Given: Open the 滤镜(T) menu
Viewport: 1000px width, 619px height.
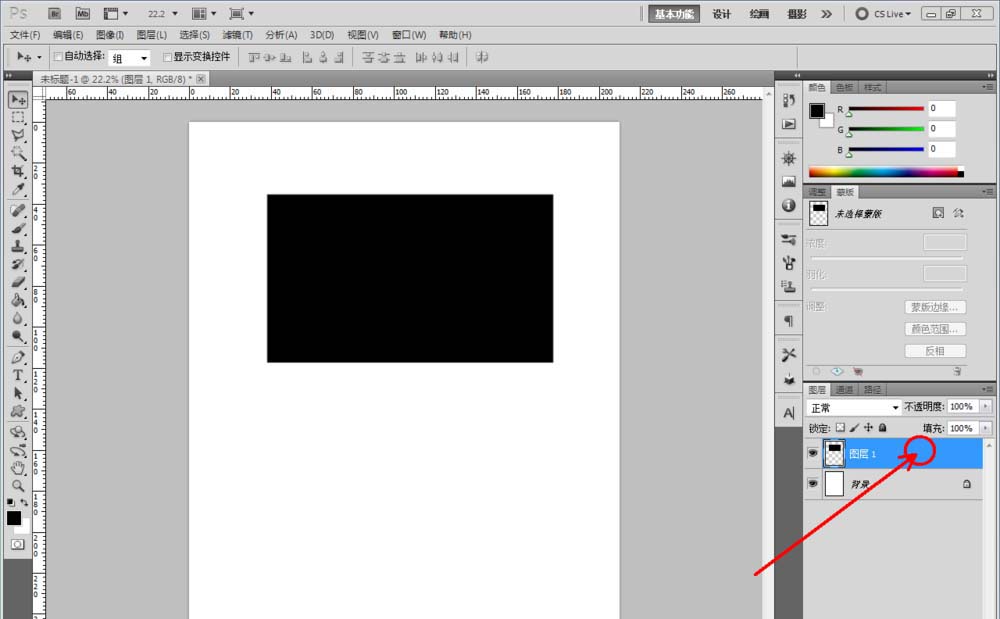Looking at the screenshot, I should click(x=237, y=35).
